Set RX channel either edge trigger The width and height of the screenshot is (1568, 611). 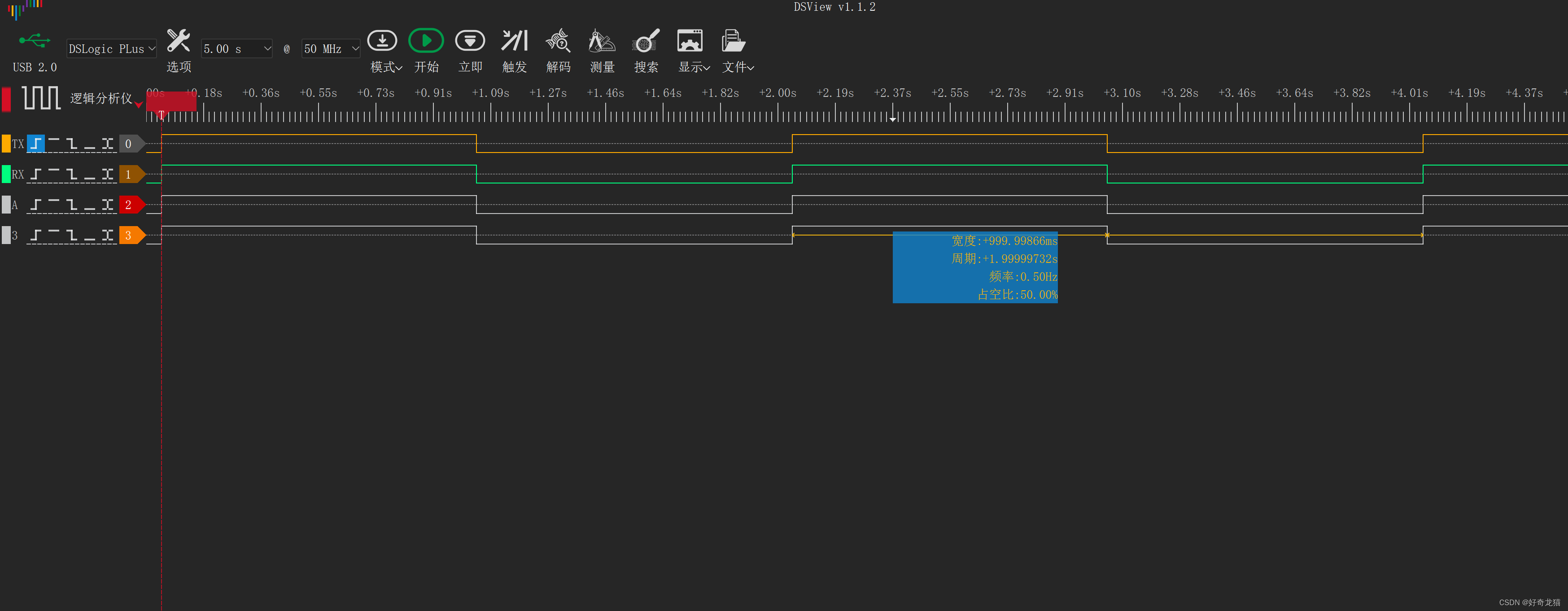[108, 174]
